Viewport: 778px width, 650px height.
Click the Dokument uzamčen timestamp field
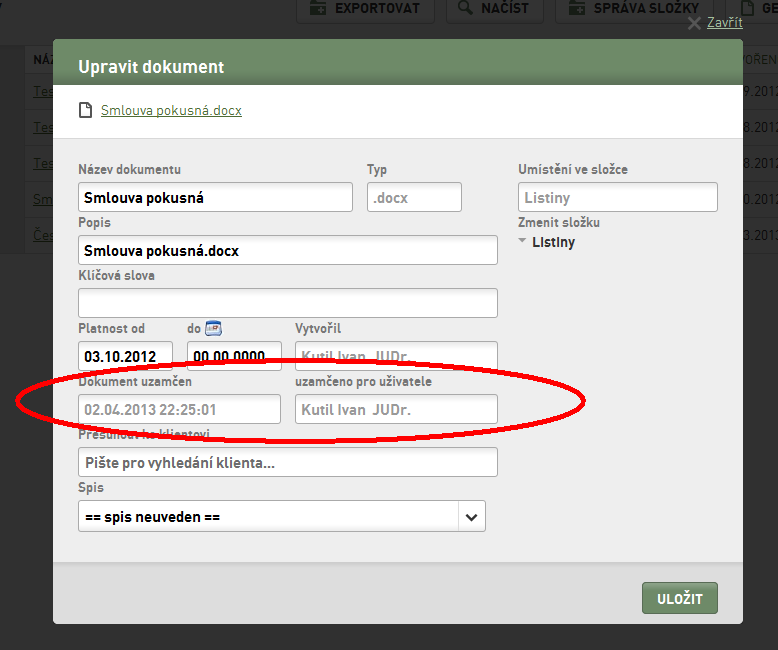tap(180, 409)
